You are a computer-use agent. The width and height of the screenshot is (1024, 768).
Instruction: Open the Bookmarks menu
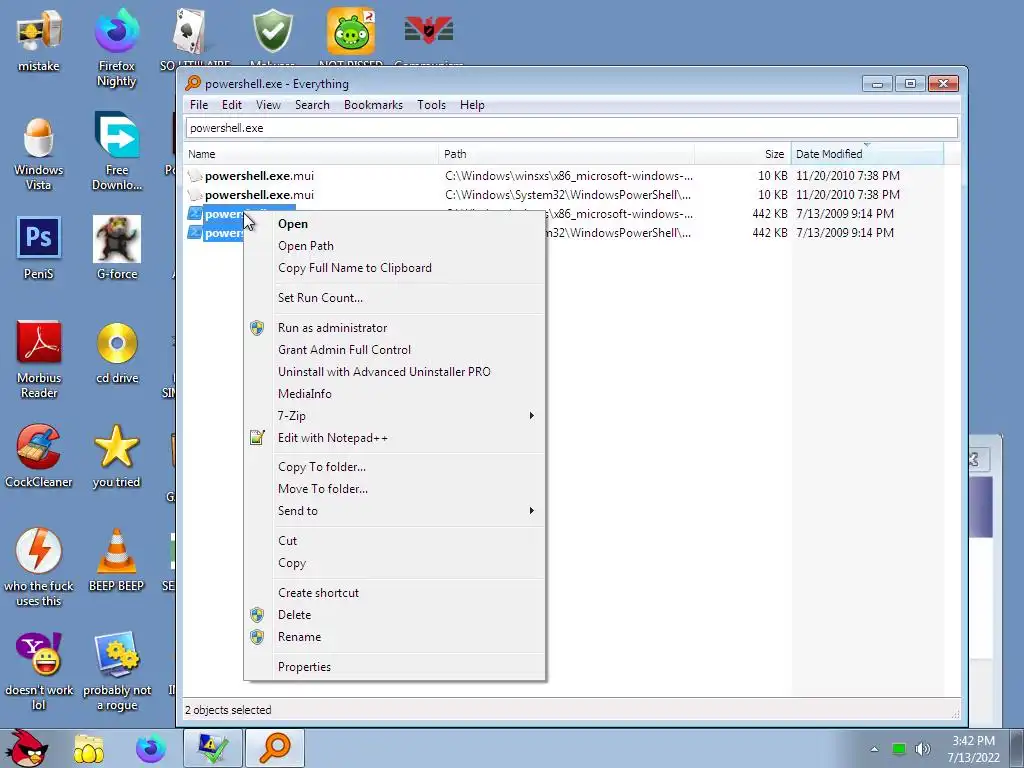(373, 105)
